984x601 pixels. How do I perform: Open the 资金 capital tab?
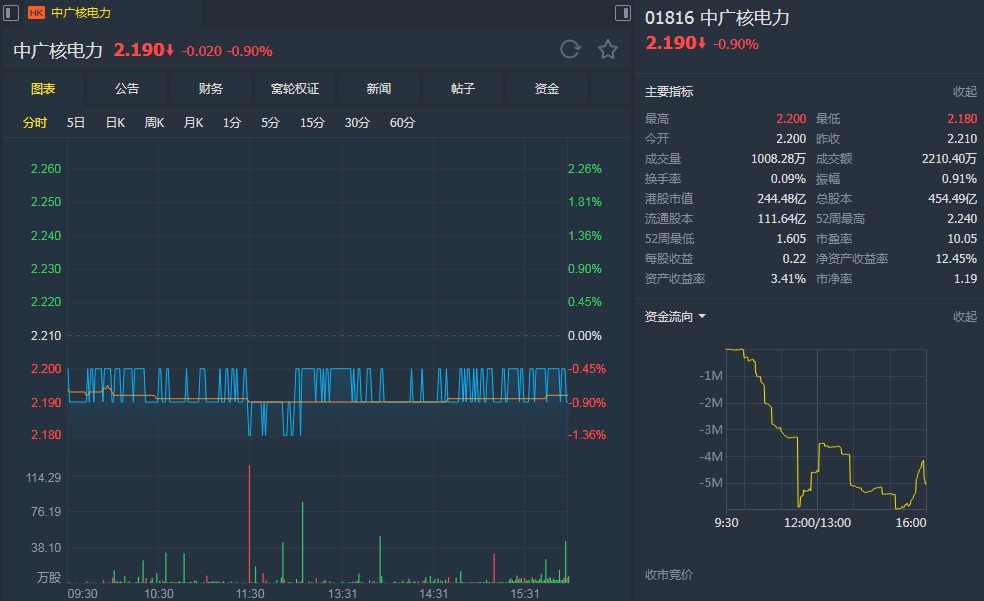point(547,88)
